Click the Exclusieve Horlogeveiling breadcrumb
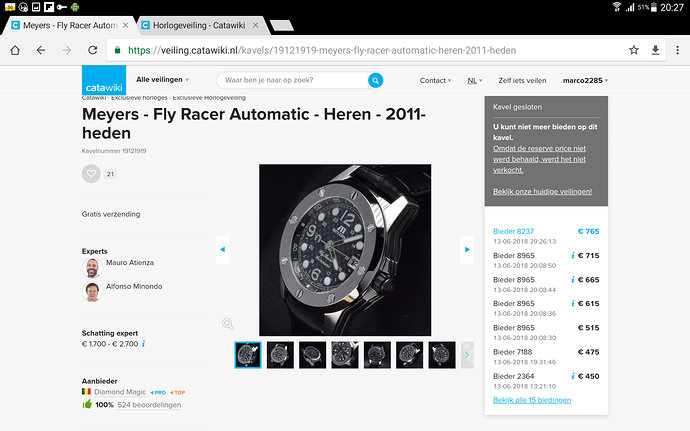 [209, 98]
